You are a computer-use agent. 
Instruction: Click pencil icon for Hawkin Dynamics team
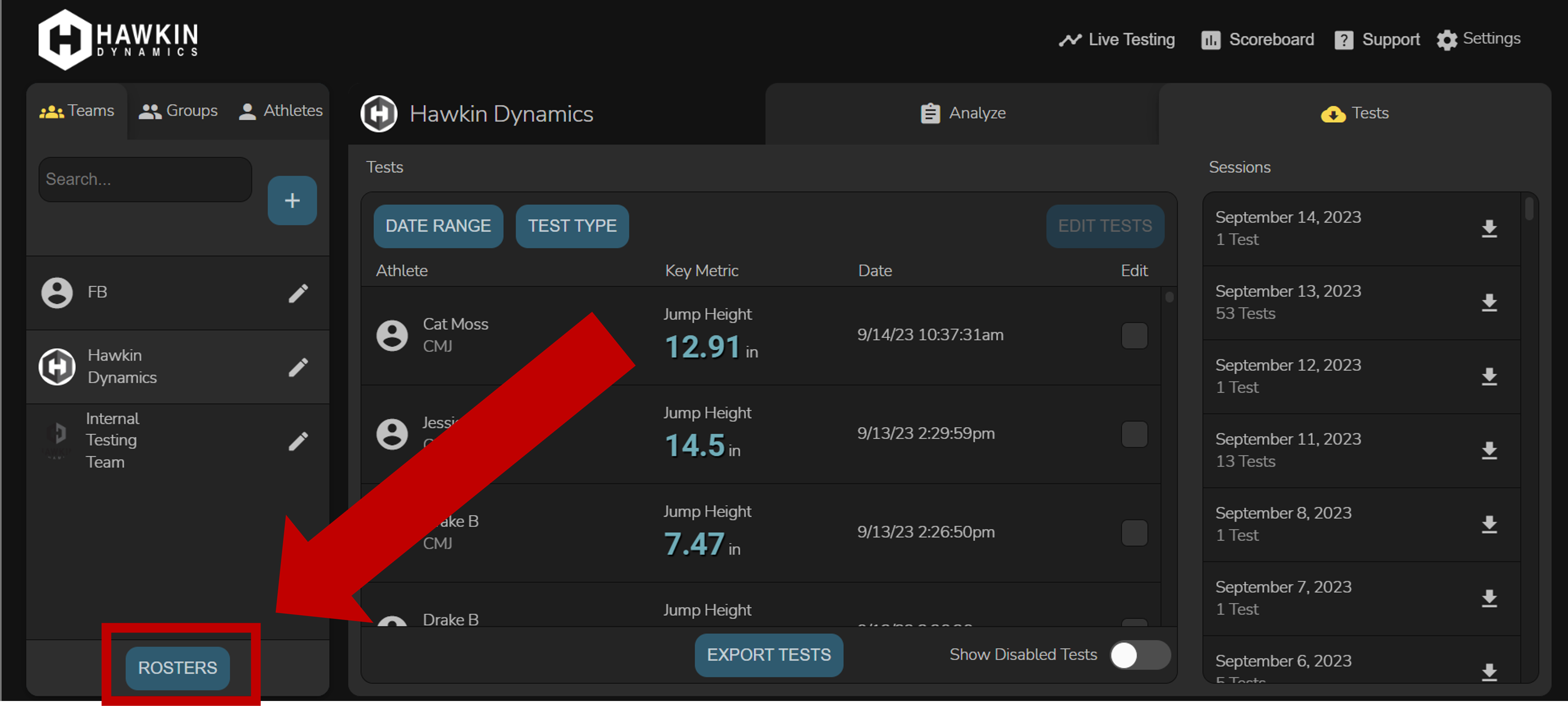point(298,367)
